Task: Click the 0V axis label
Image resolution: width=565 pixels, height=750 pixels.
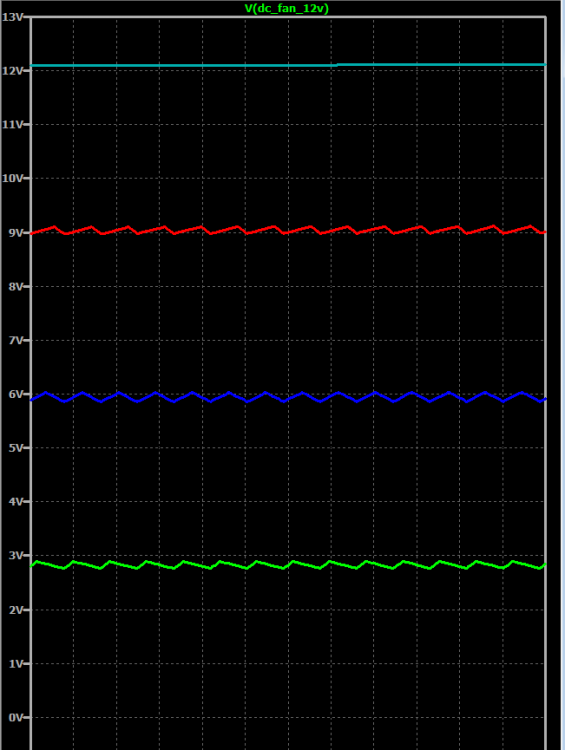Action: tap(15, 718)
